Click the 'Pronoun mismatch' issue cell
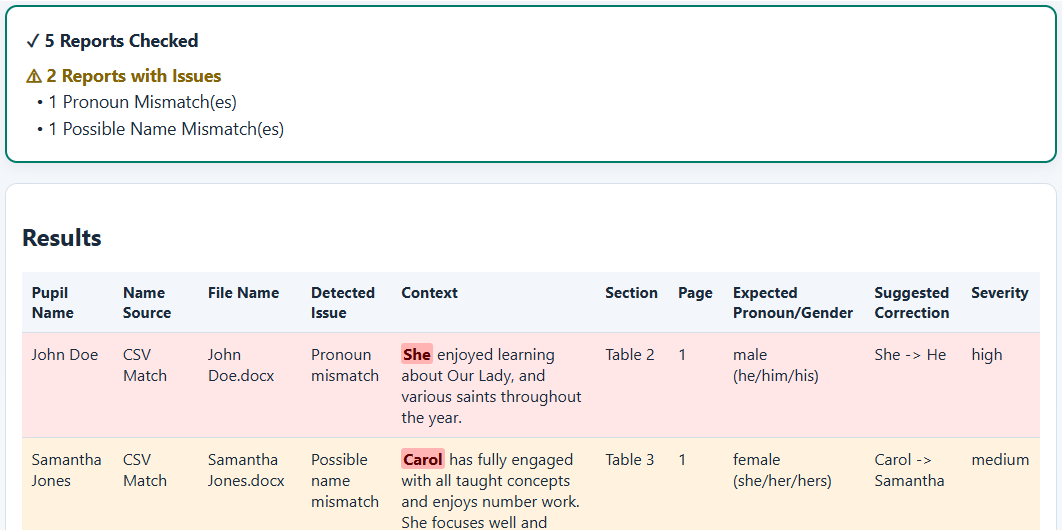The width and height of the screenshot is (1062, 530). (345, 365)
